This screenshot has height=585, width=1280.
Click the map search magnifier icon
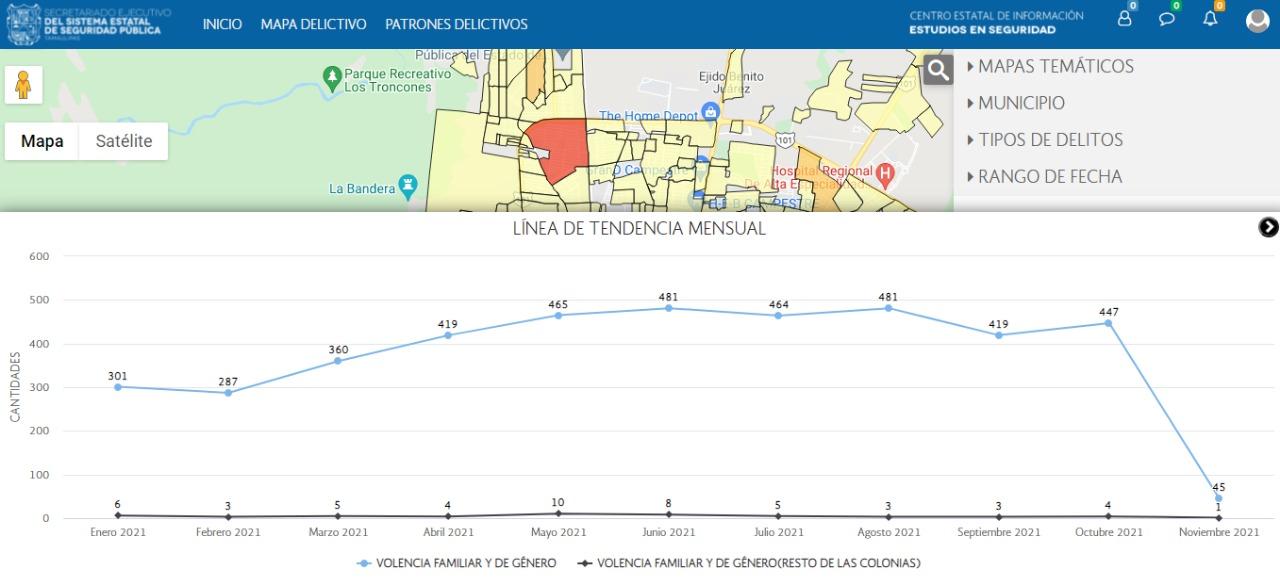coord(937,69)
